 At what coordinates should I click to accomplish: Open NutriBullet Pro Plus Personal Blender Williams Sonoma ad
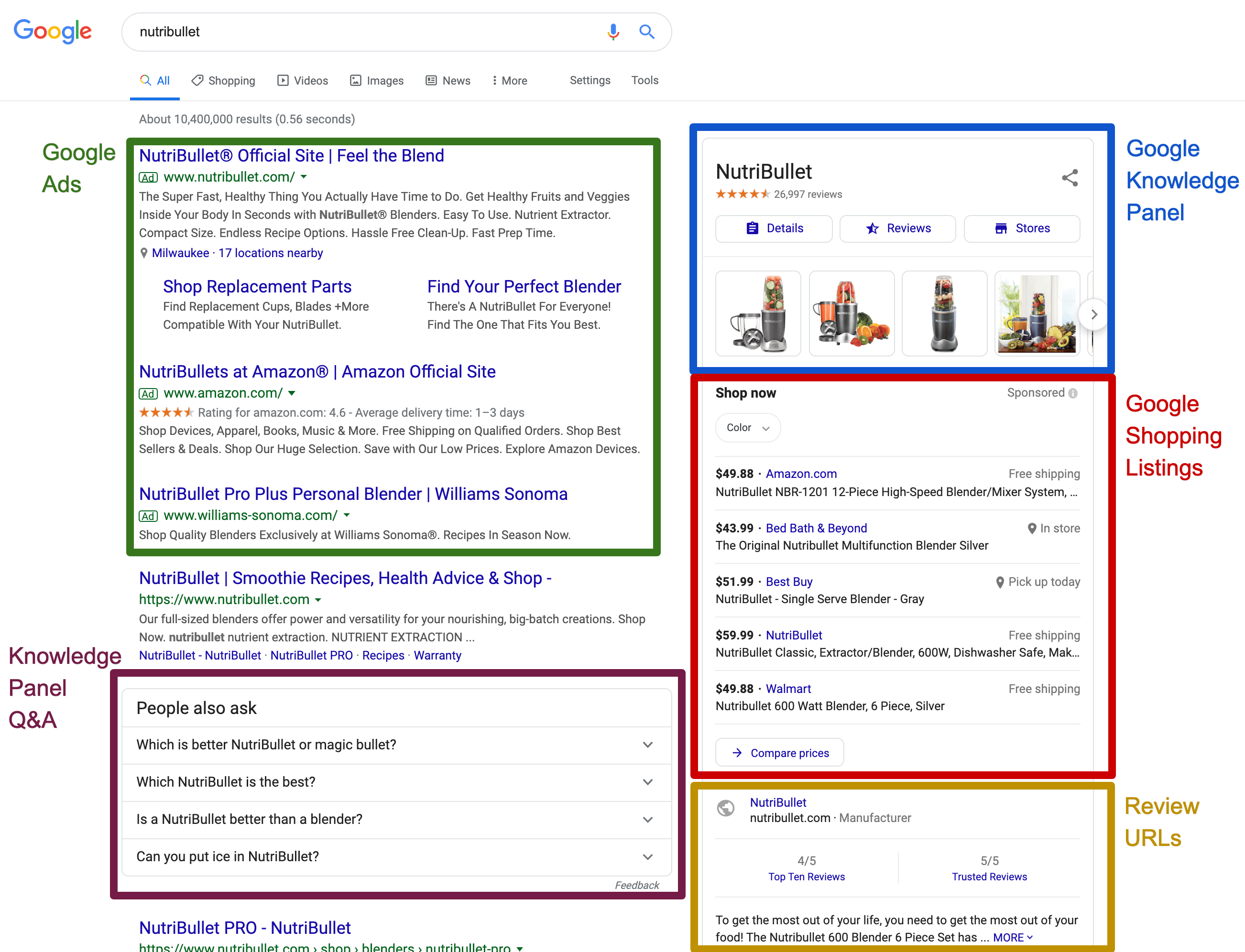coord(353,494)
